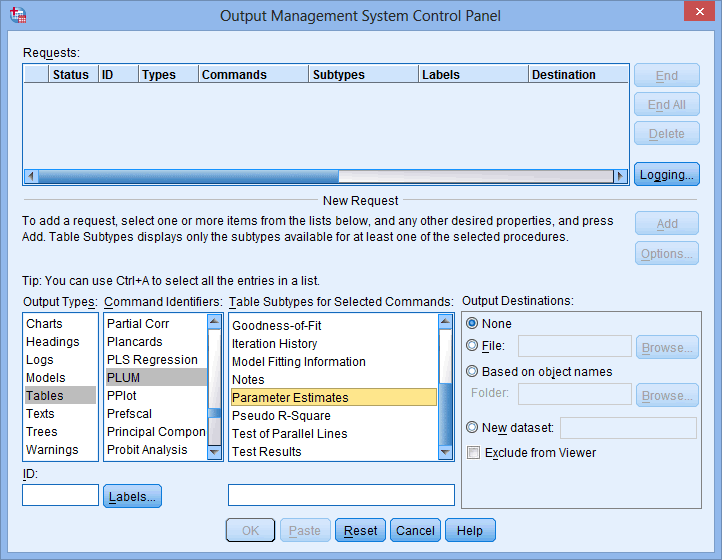Click the Add request button

click(667, 223)
